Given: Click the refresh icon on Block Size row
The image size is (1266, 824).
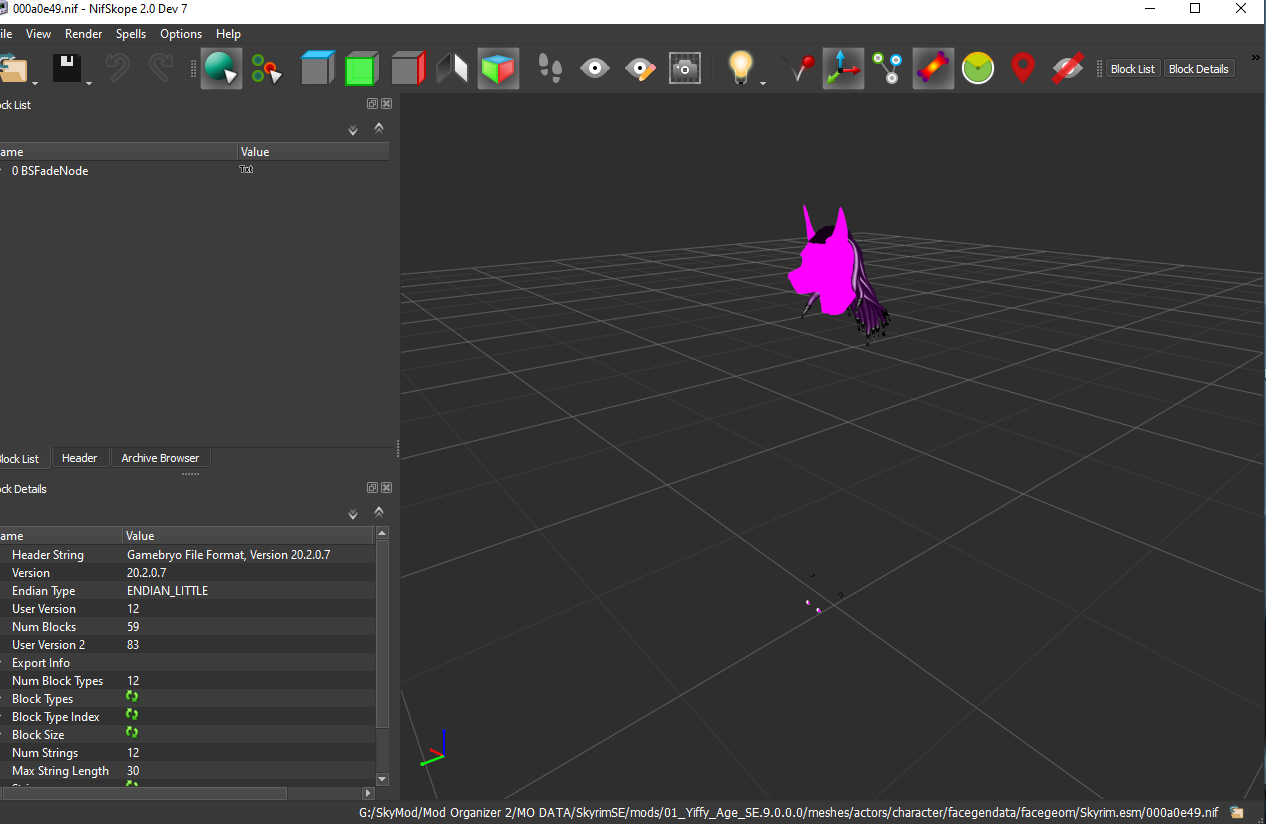Looking at the screenshot, I should coord(132,733).
